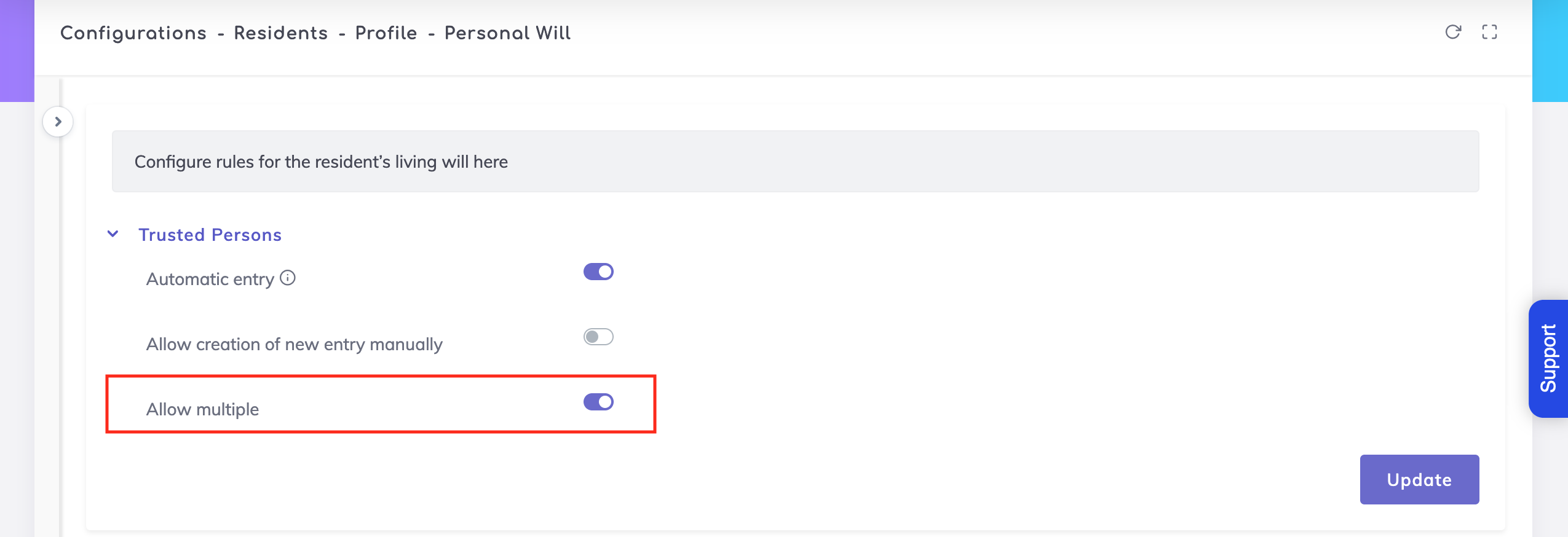Collapse the Trusted Persons section chevron

[113, 234]
